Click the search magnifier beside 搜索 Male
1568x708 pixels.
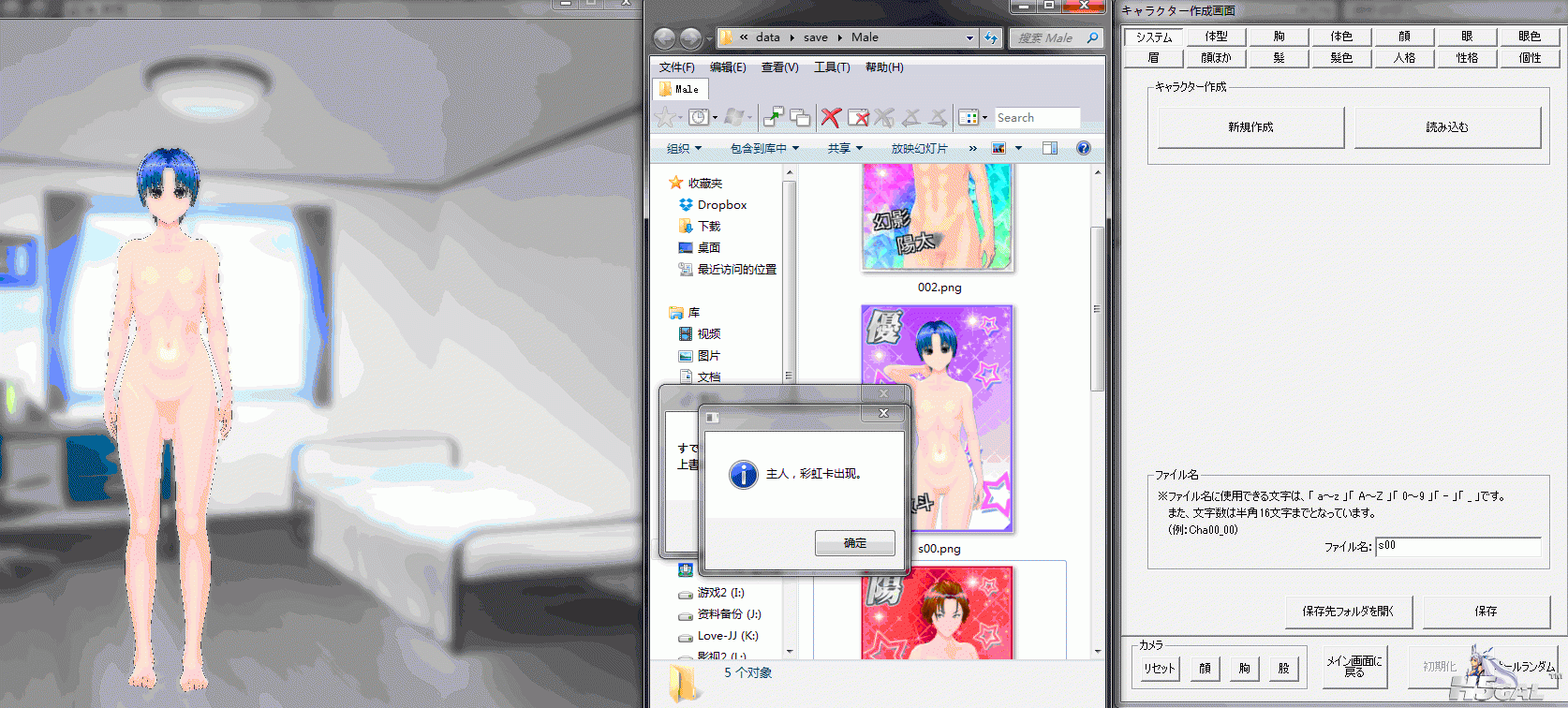point(1092,38)
